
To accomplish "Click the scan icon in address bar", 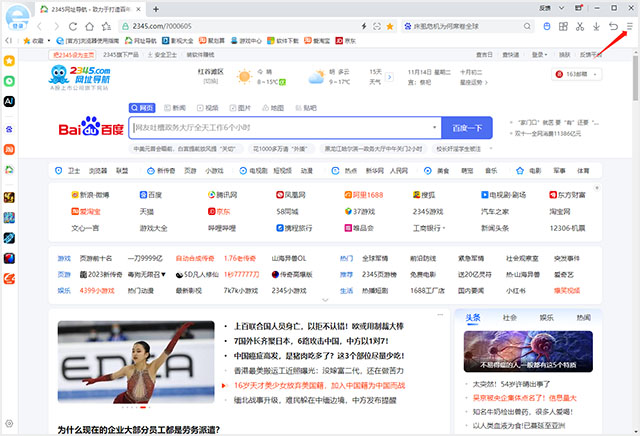I will pyautogui.click(x=377, y=27).
